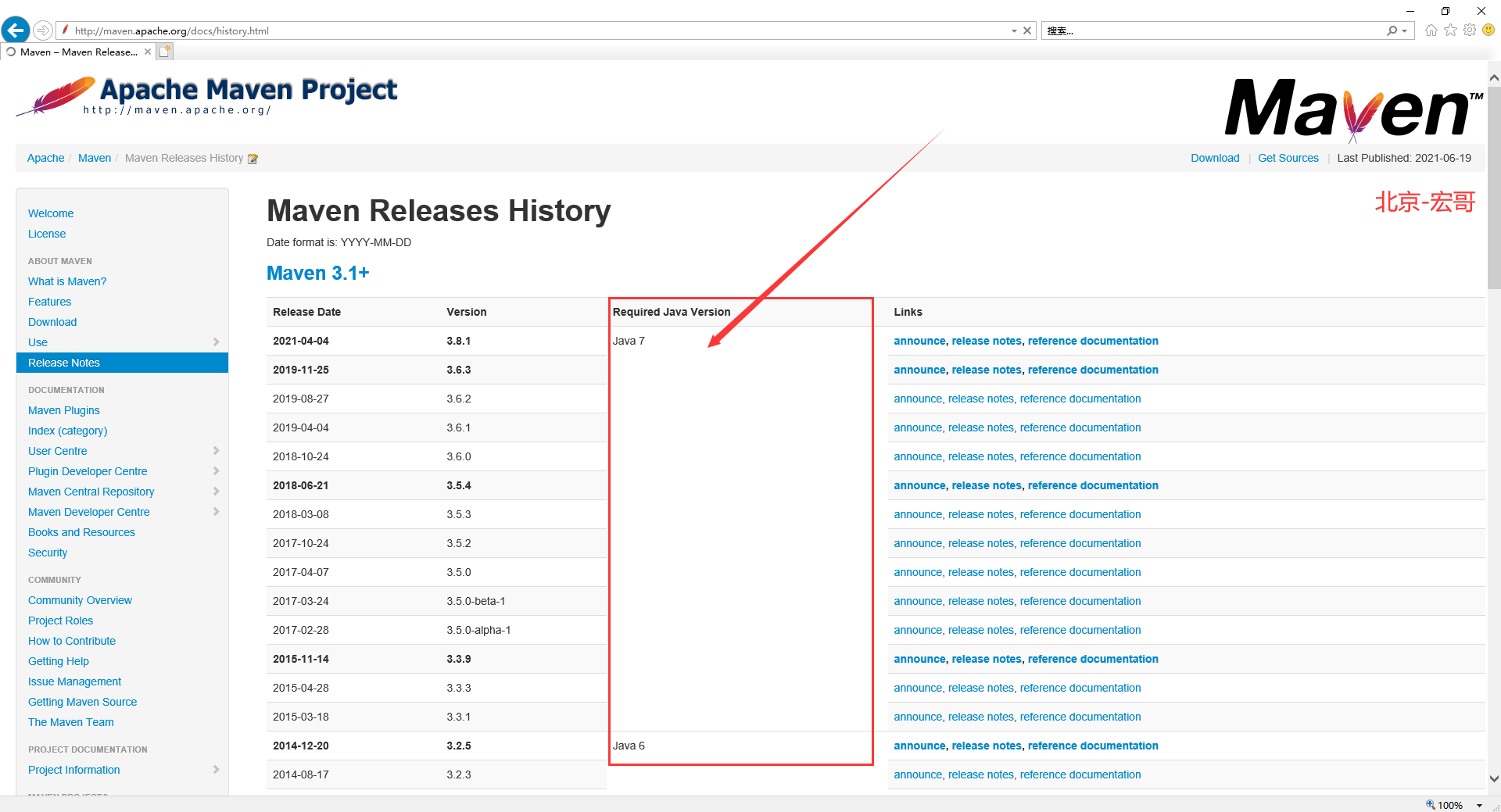Expand the User Centre submenu arrow
The height and width of the screenshot is (812, 1501).
[x=217, y=451]
